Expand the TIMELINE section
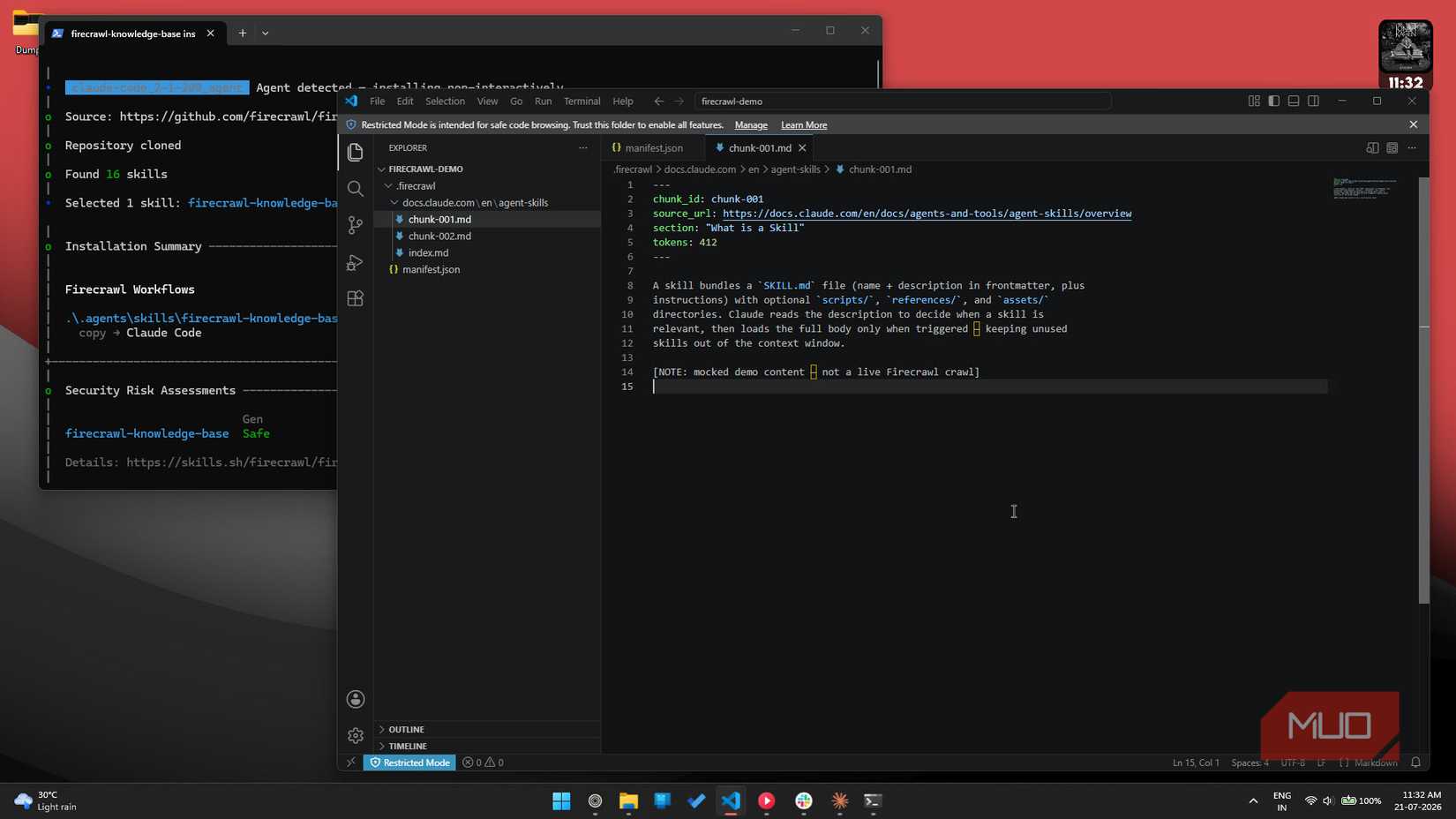The height and width of the screenshot is (819, 1456). click(487, 747)
